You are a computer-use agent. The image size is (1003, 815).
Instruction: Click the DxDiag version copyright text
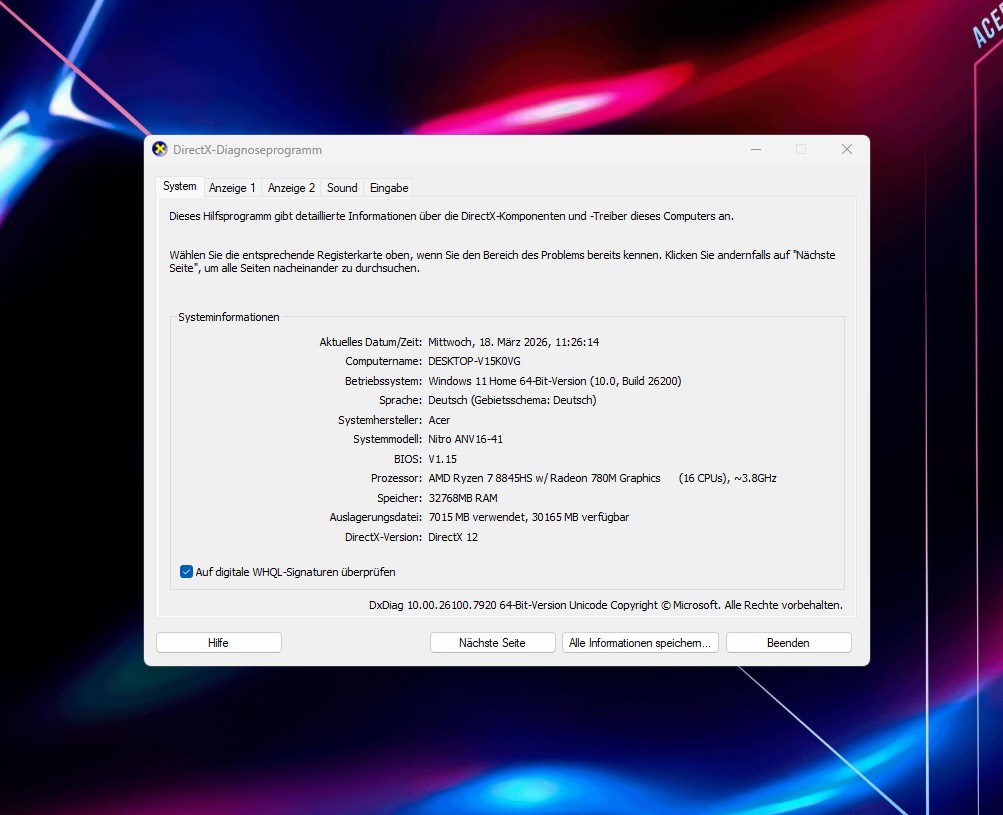tap(605, 605)
